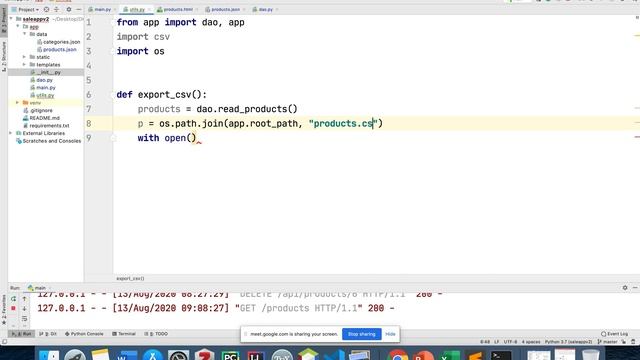
Task: Open README.md in project tree
Action: pyautogui.click(x=41, y=118)
